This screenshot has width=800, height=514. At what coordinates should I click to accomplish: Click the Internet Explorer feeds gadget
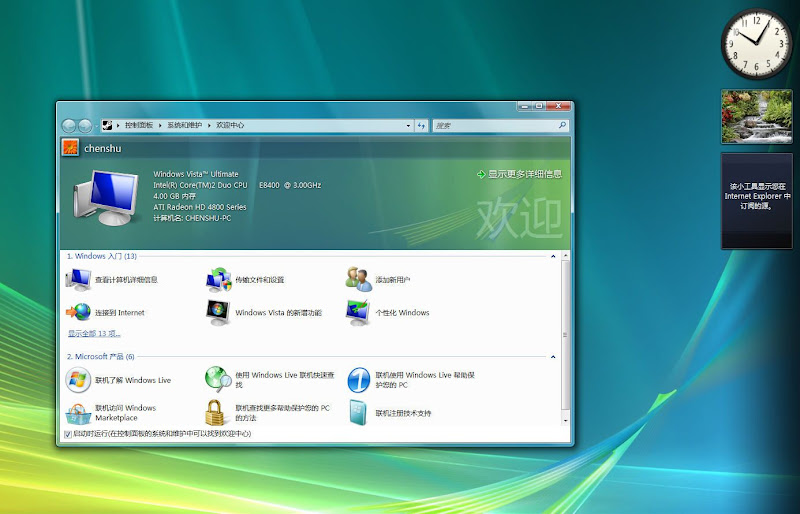pos(757,201)
